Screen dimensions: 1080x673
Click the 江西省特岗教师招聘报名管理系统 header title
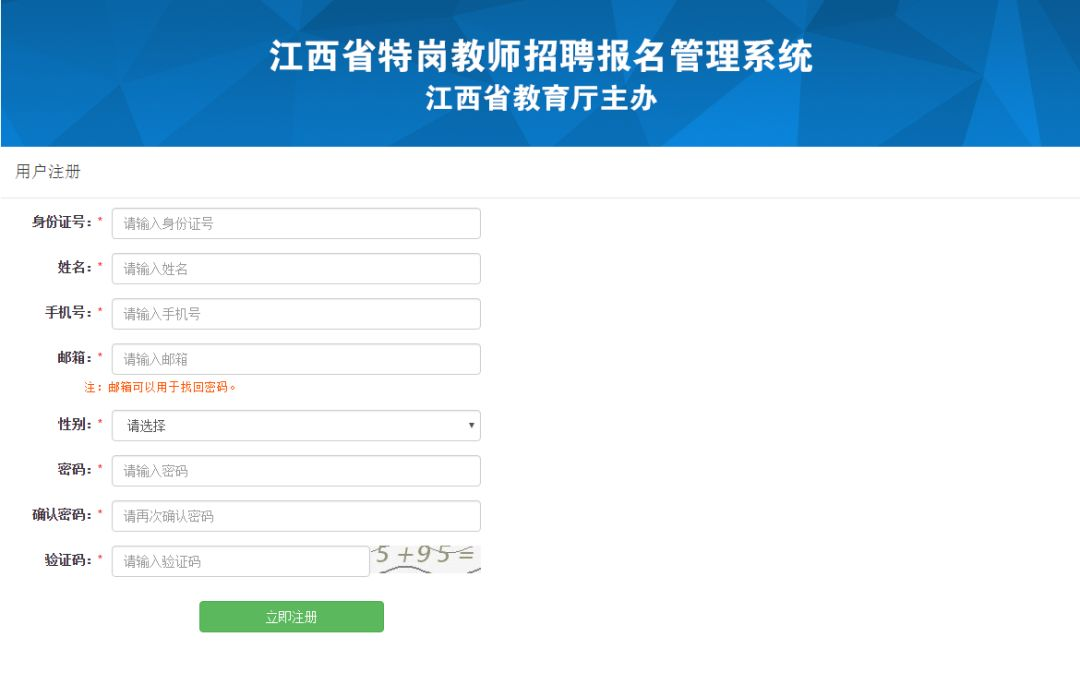541,57
